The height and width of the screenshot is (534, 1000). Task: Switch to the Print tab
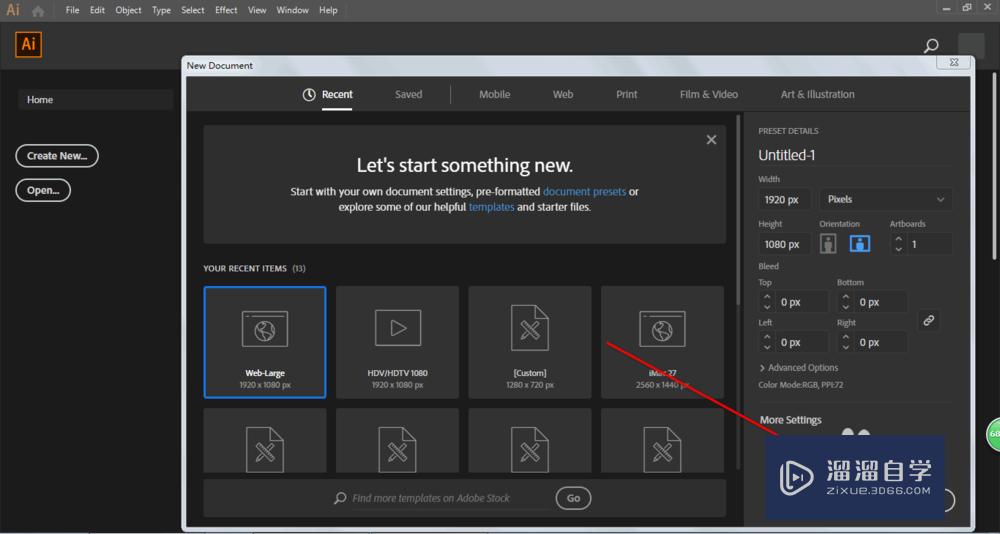[626, 94]
